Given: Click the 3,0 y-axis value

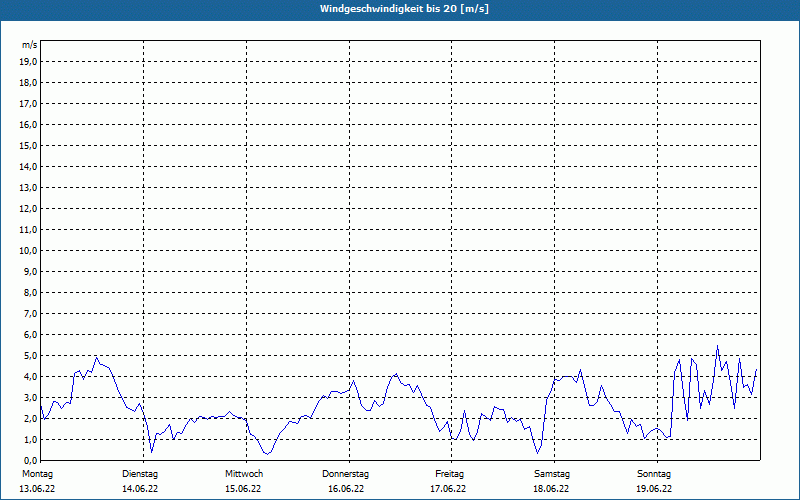Looking at the screenshot, I should (30, 397).
